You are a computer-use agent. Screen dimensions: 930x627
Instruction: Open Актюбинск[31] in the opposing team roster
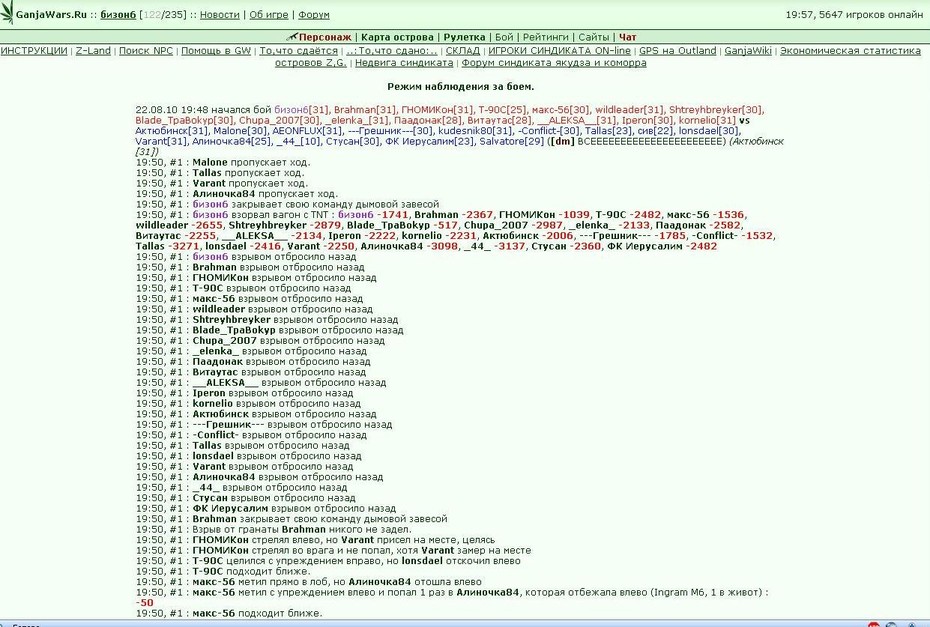click(x=172, y=131)
